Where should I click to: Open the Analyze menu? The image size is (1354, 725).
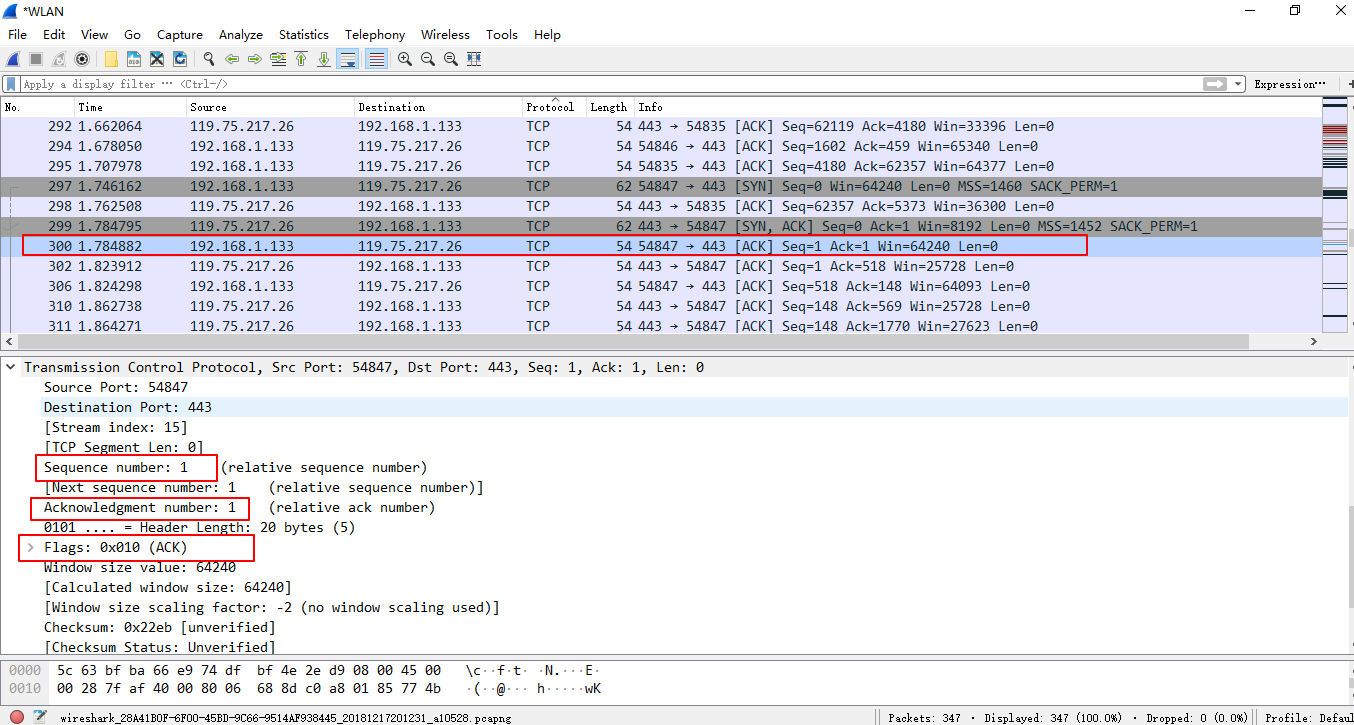241,34
